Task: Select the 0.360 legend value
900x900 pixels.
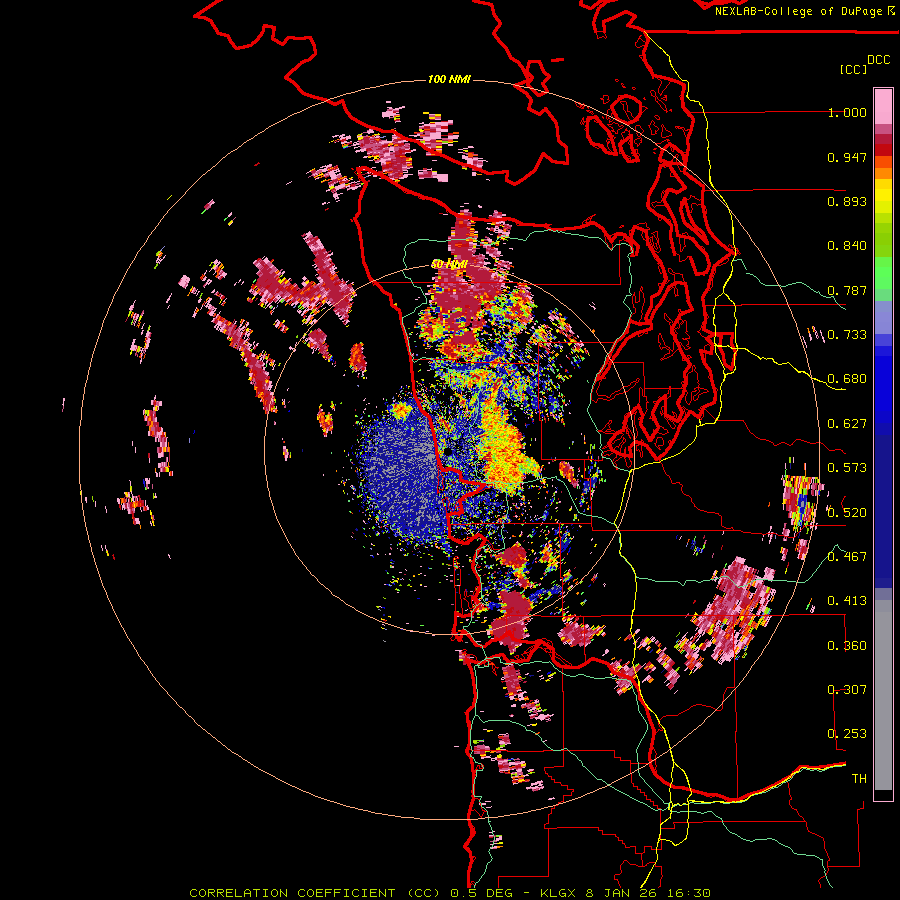Action: tap(847, 646)
